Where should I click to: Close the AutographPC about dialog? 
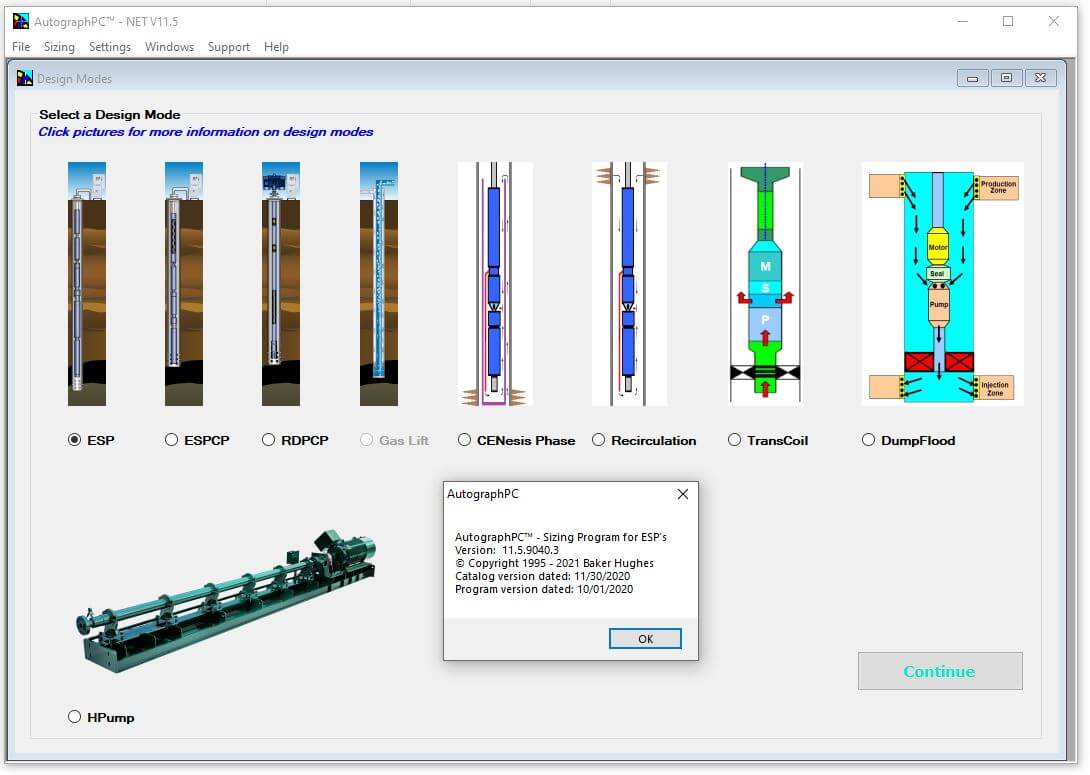coord(645,639)
